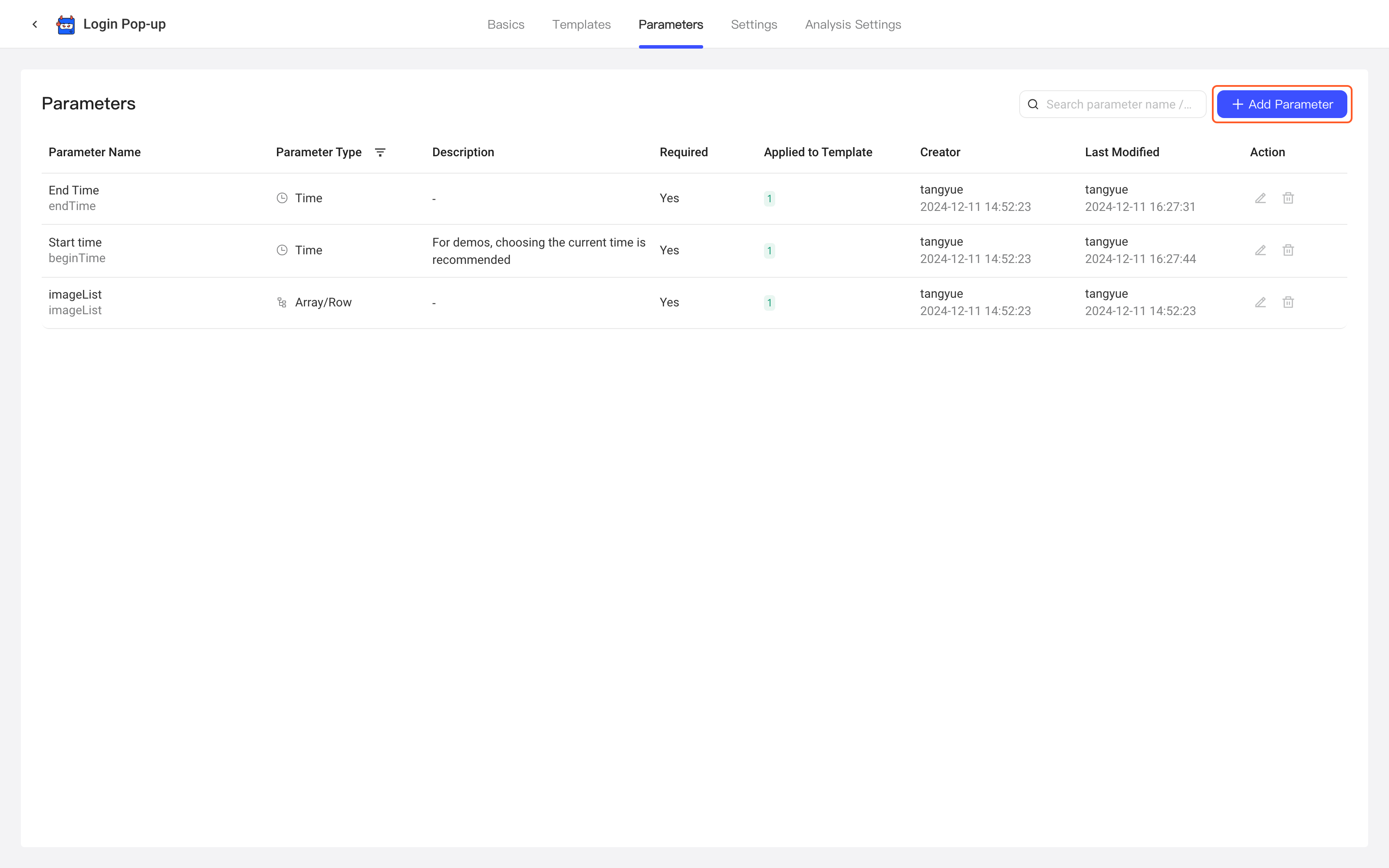Delete the End Time parameter
Screen dimensions: 1389x868
coord(1288,198)
